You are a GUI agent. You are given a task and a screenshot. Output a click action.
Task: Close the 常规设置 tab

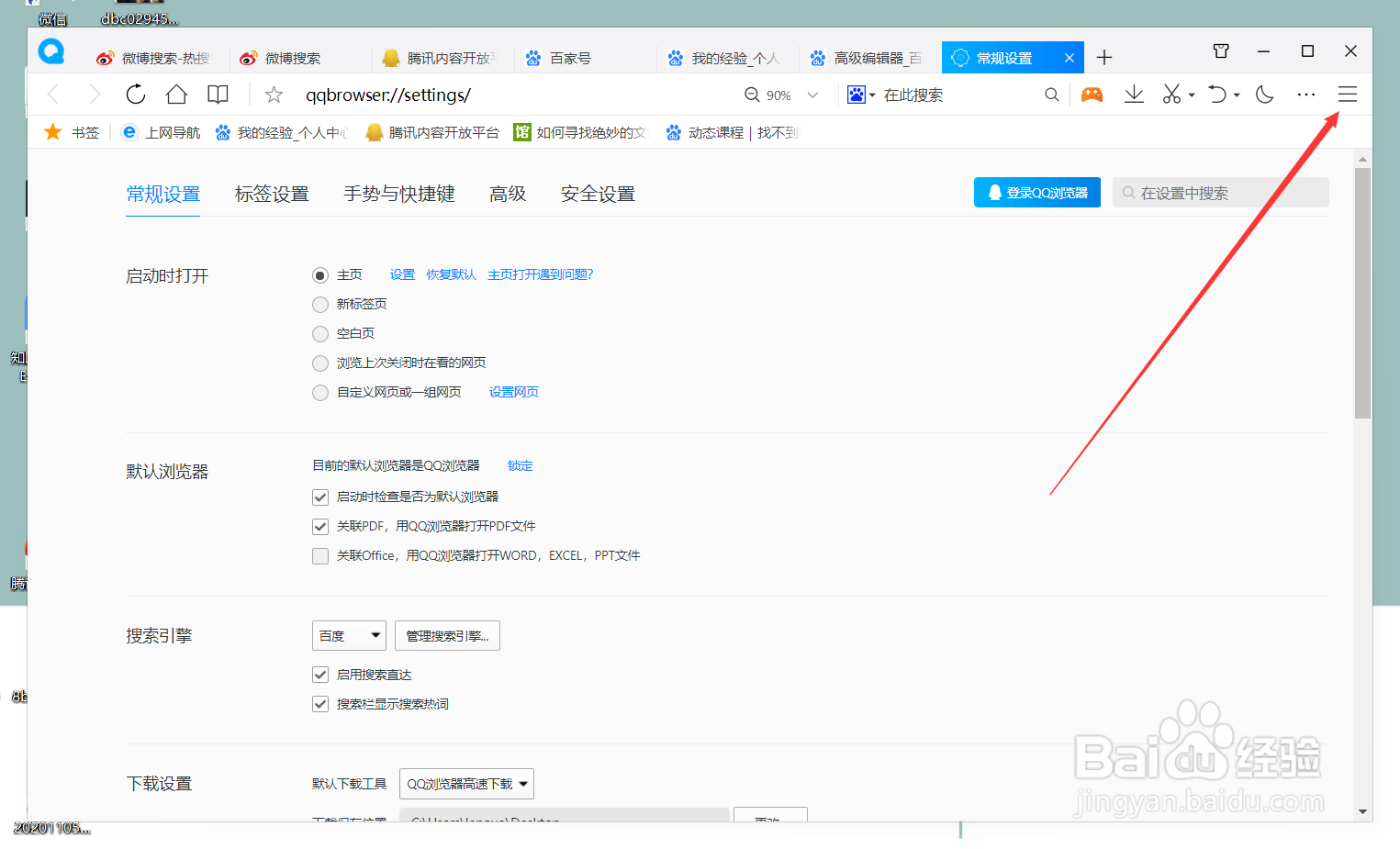pos(1070,58)
